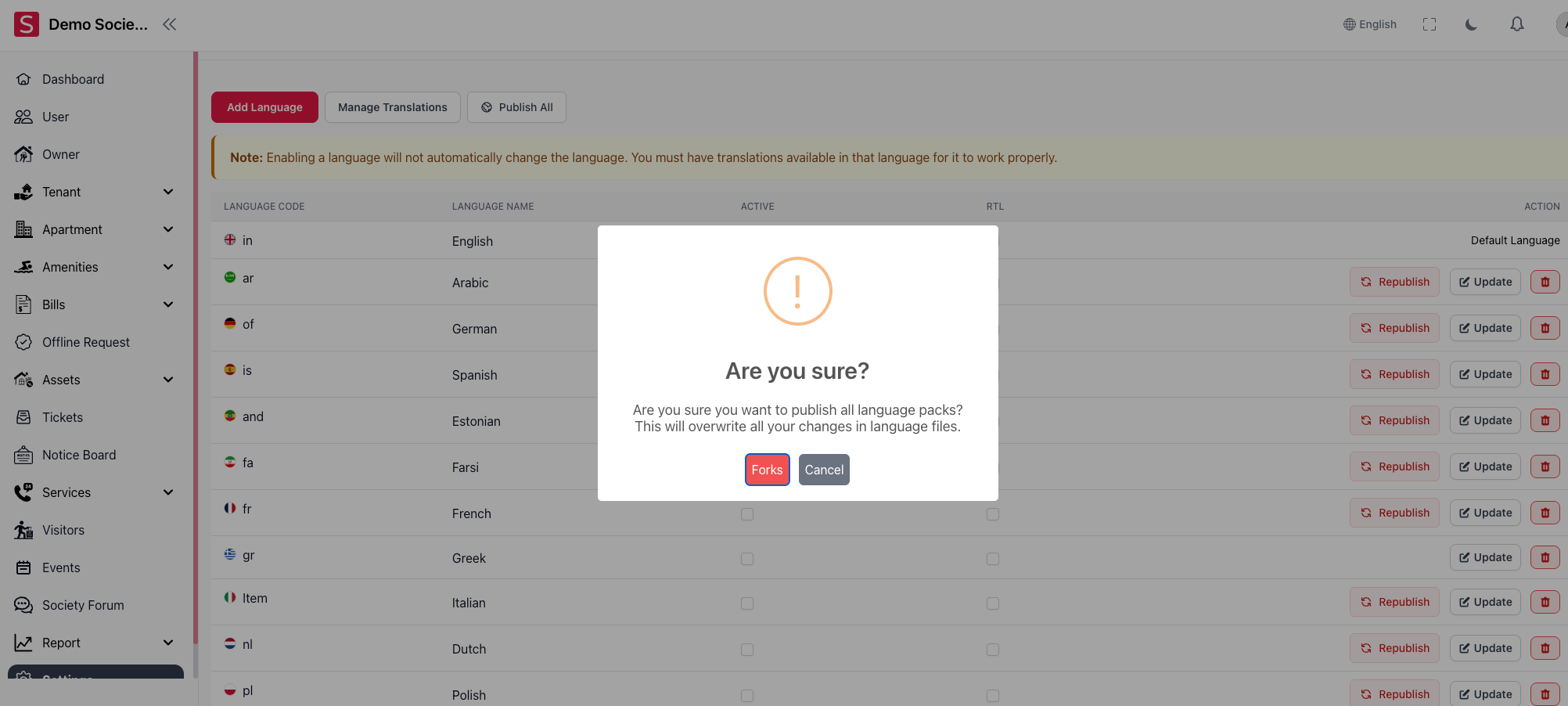1568x706 pixels.
Task: Click the sidebar vertical scrollbar
Action: click(x=196, y=360)
